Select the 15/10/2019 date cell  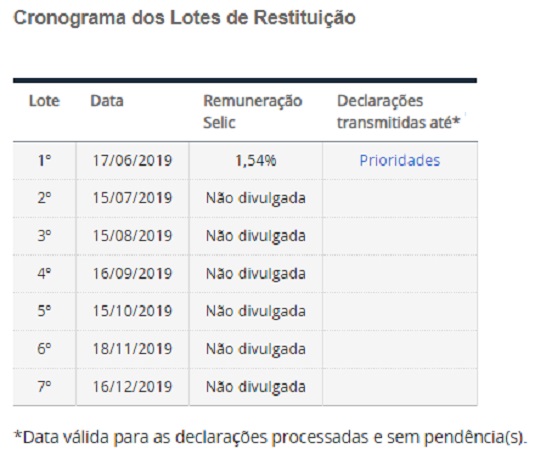click(x=132, y=311)
